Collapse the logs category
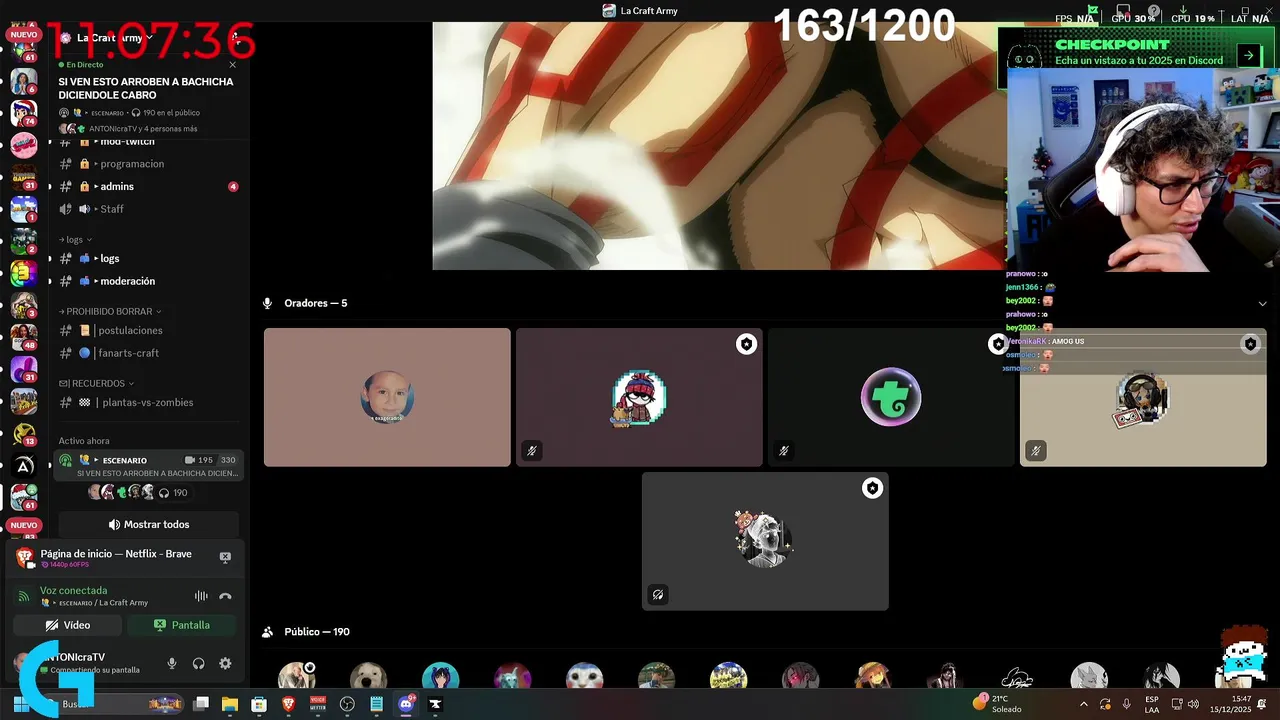The width and height of the screenshot is (1280, 720). [76, 240]
